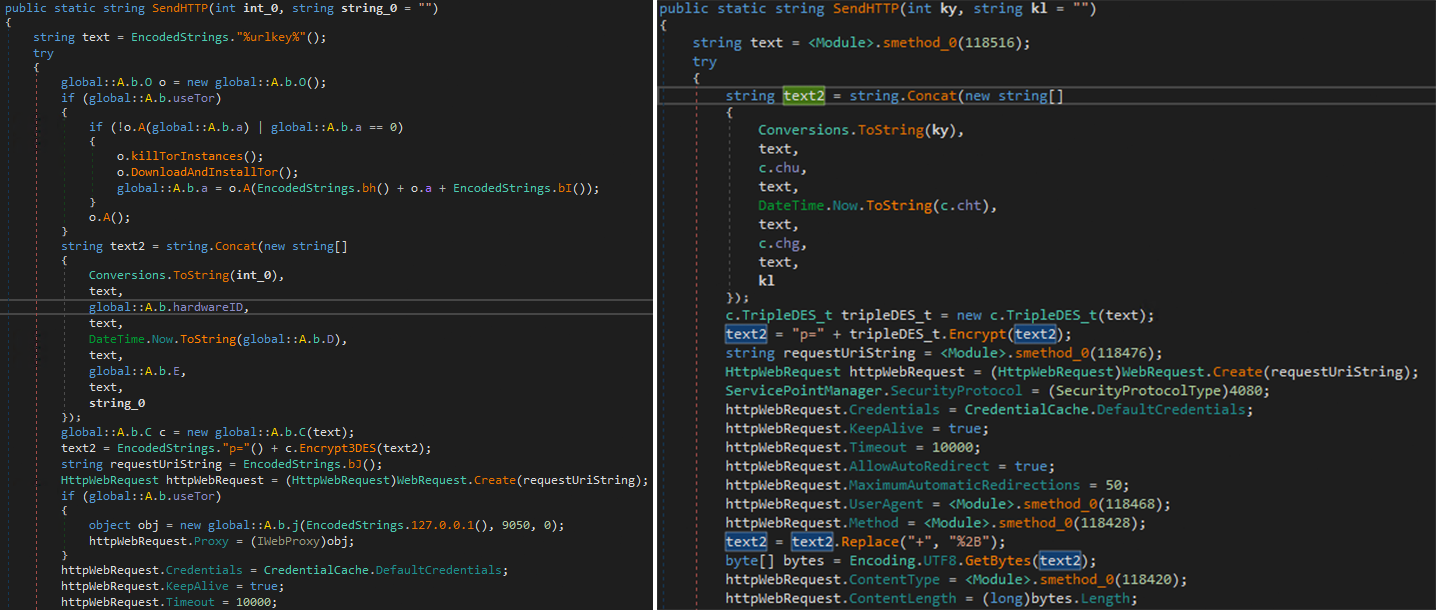The image size is (1436, 610).
Task: Click the line with 'EncodedStrings.bh() + o.a'
Action: pyautogui.click(x=358, y=188)
